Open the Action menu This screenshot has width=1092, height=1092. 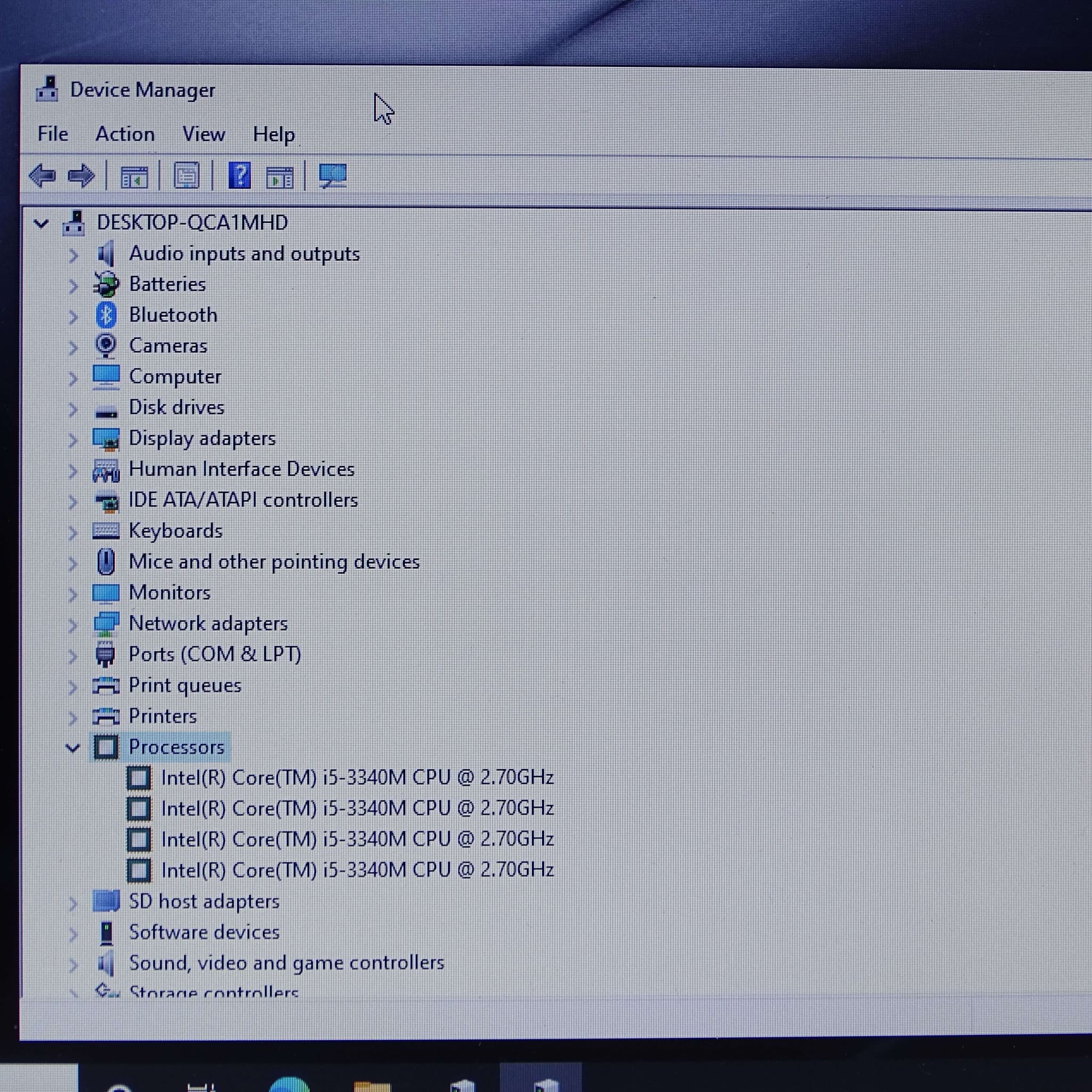point(125,134)
